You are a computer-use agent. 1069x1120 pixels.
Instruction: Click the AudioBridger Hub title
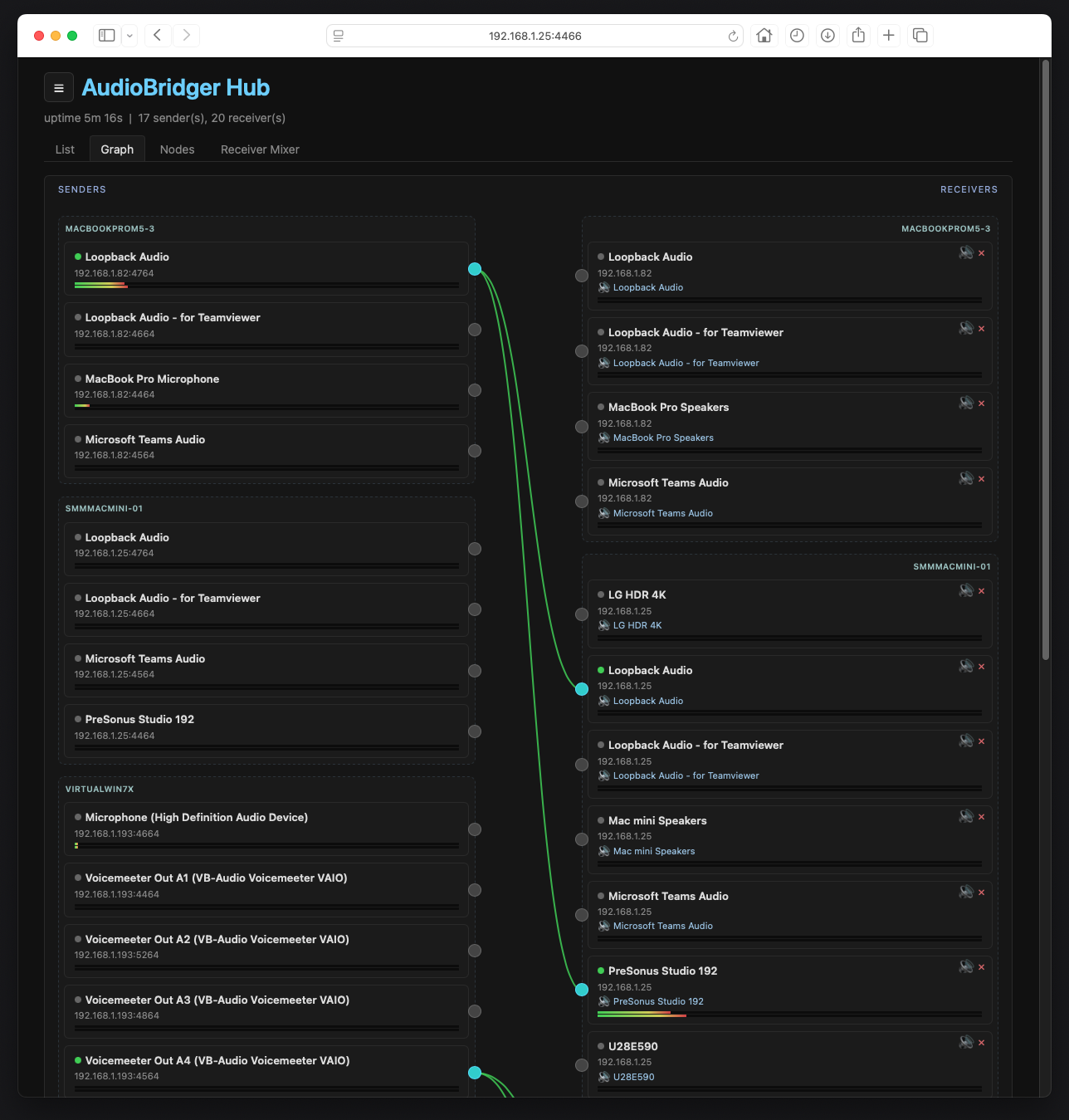click(x=176, y=87)
